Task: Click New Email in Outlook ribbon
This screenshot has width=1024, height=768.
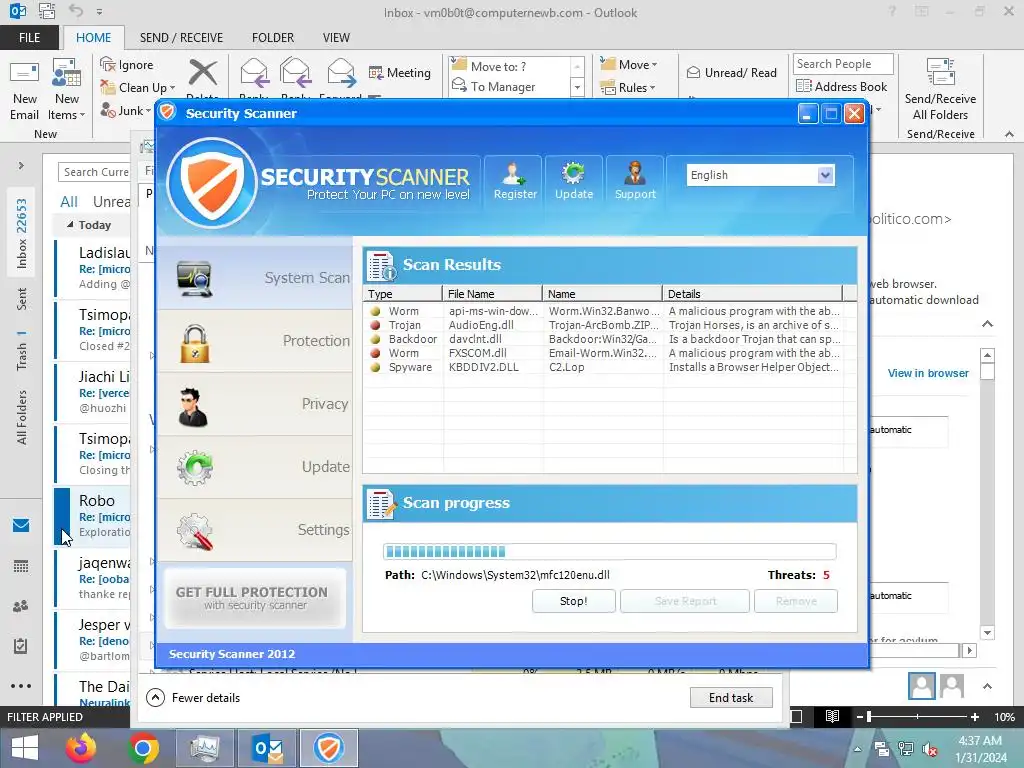Action: coord(24,91)
